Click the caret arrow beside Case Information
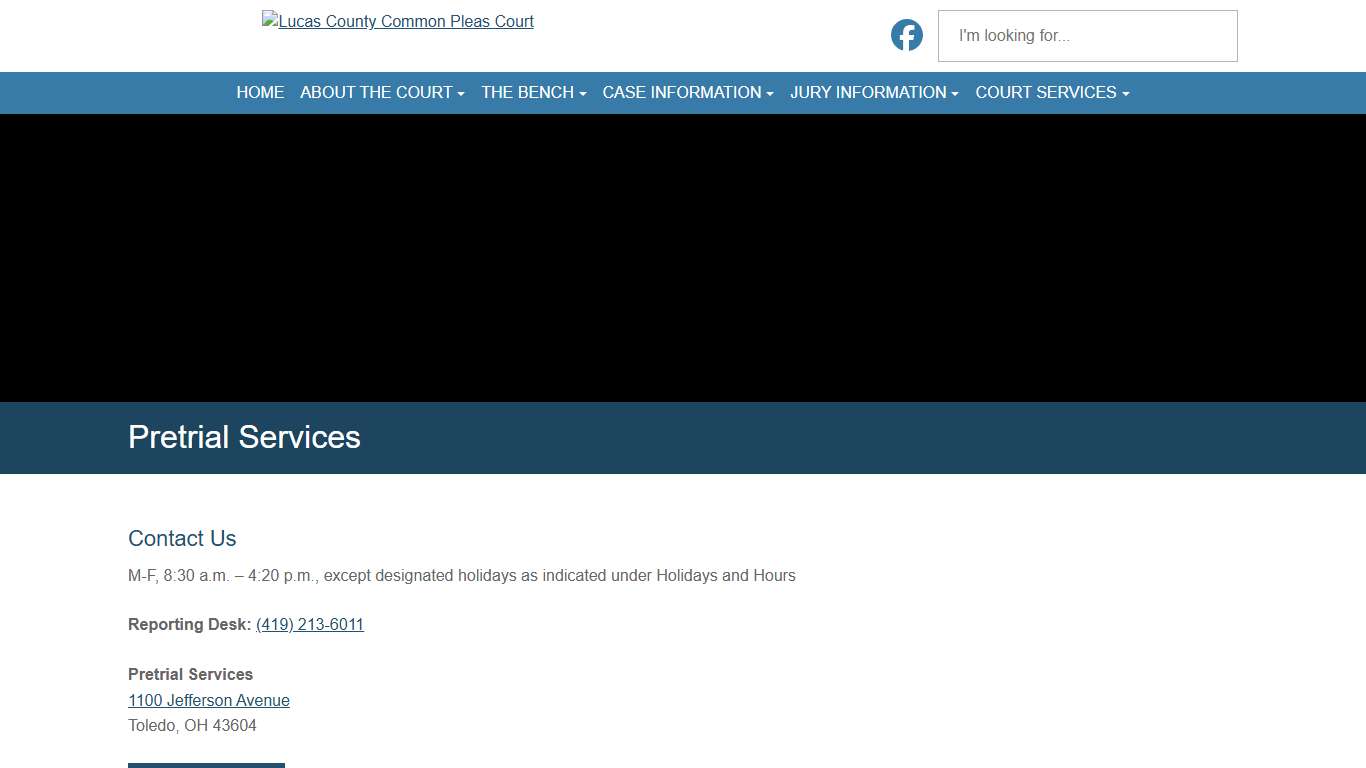Screen dimensions: 1366x768 [x=770, y=94]
